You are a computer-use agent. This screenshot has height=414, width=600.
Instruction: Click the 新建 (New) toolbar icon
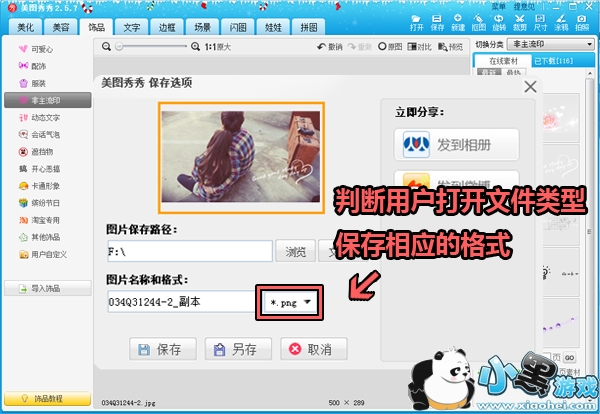click(458, 23)
